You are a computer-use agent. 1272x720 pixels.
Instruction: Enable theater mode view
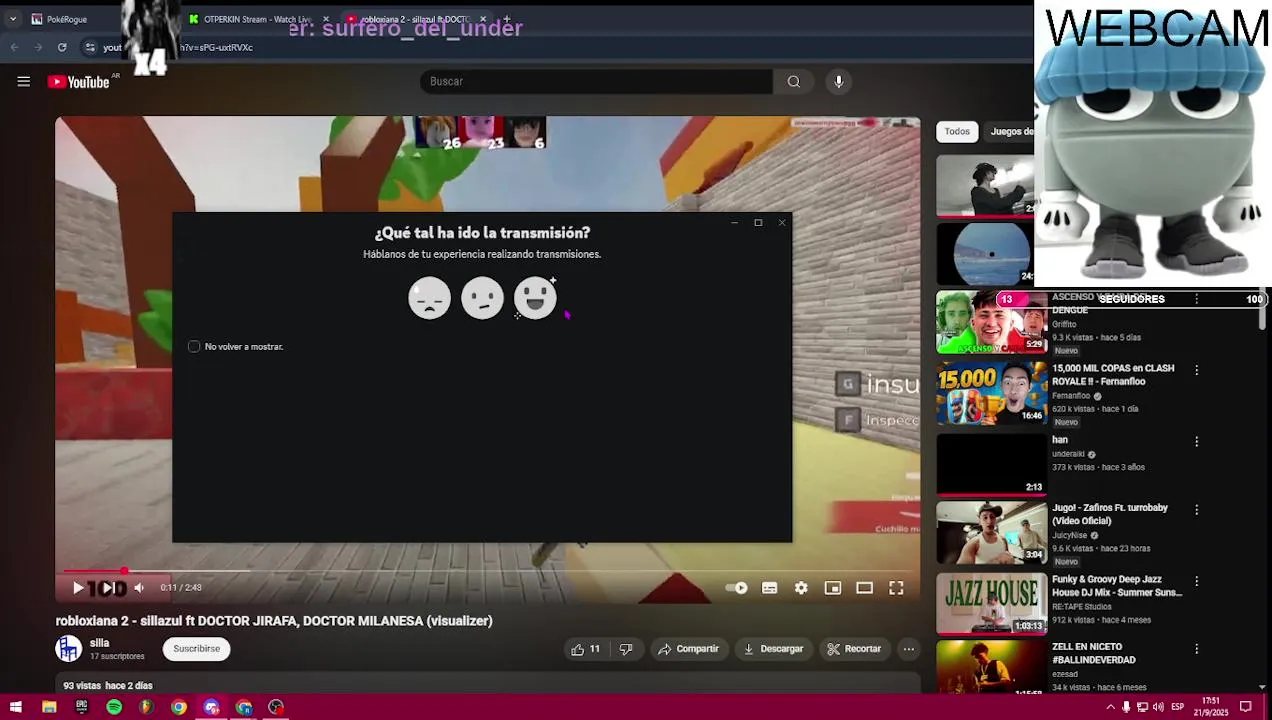tap(865, 588)
